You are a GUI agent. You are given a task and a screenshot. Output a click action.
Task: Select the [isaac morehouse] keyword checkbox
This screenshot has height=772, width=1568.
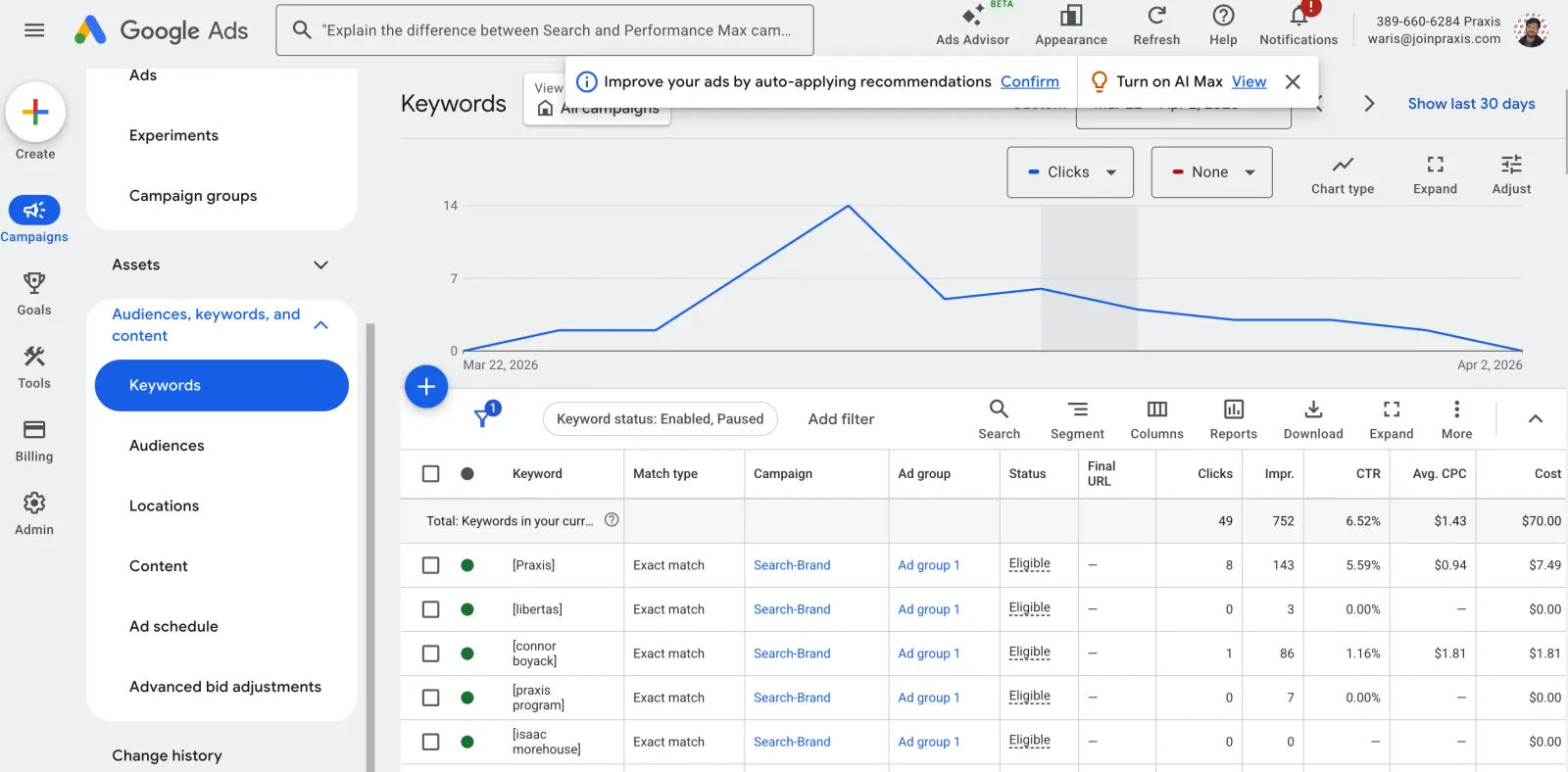click(430, 742)
